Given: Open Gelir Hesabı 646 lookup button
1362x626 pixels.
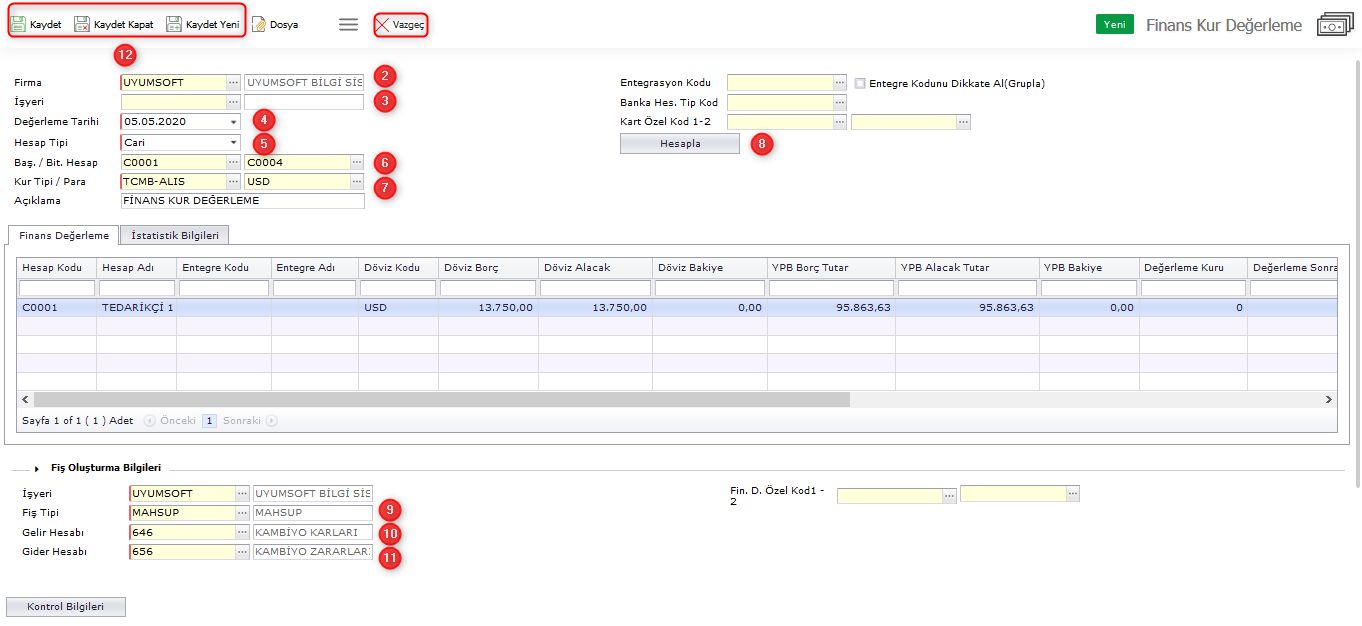Looking at the screenshot, I should pos(242,532).
